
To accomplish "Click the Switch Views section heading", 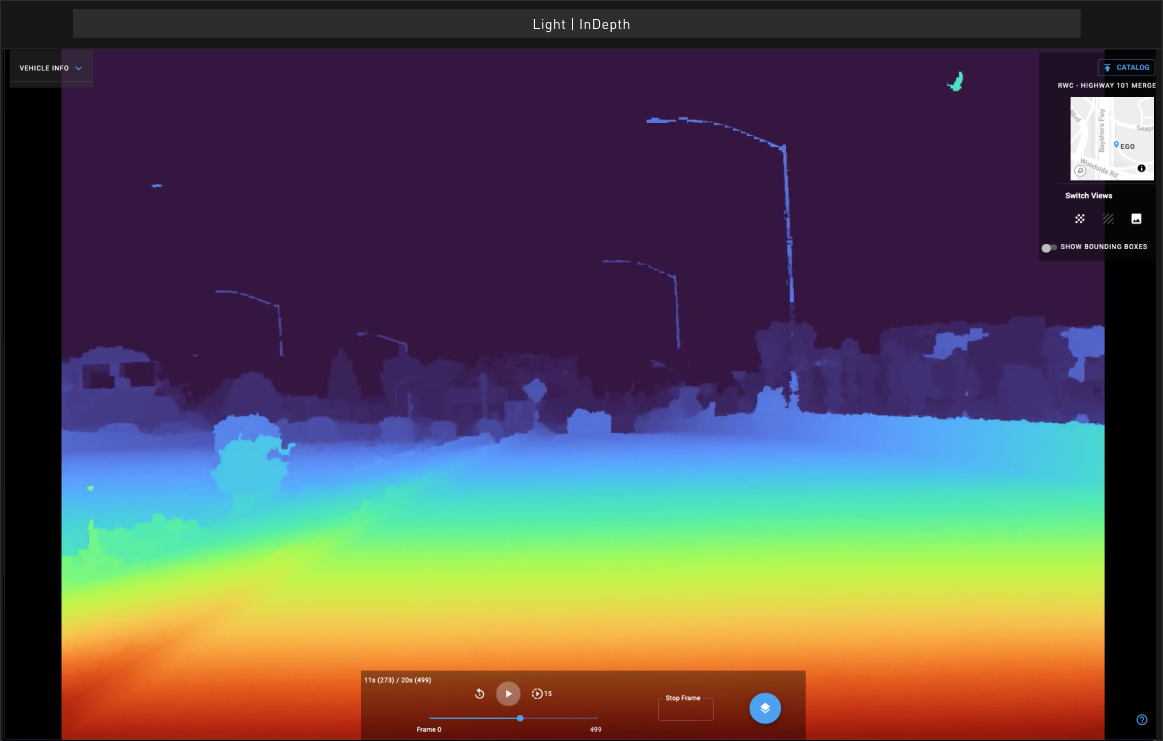I will pos(1088,195).
